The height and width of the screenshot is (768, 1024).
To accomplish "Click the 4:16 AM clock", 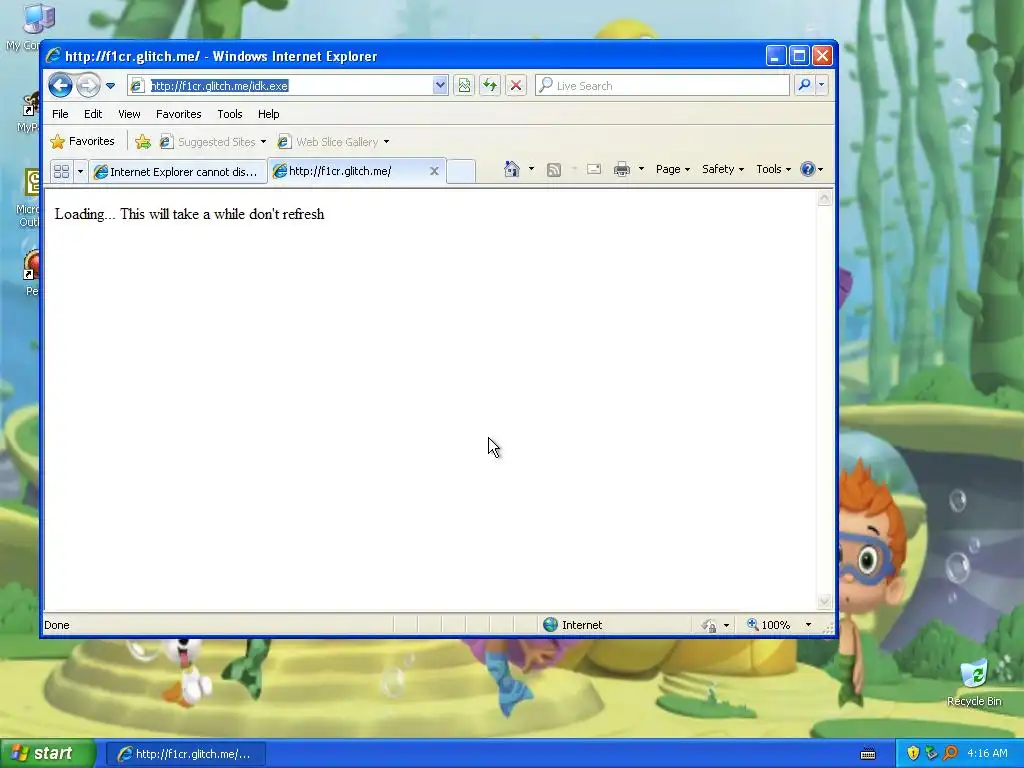I will (987, 753).
